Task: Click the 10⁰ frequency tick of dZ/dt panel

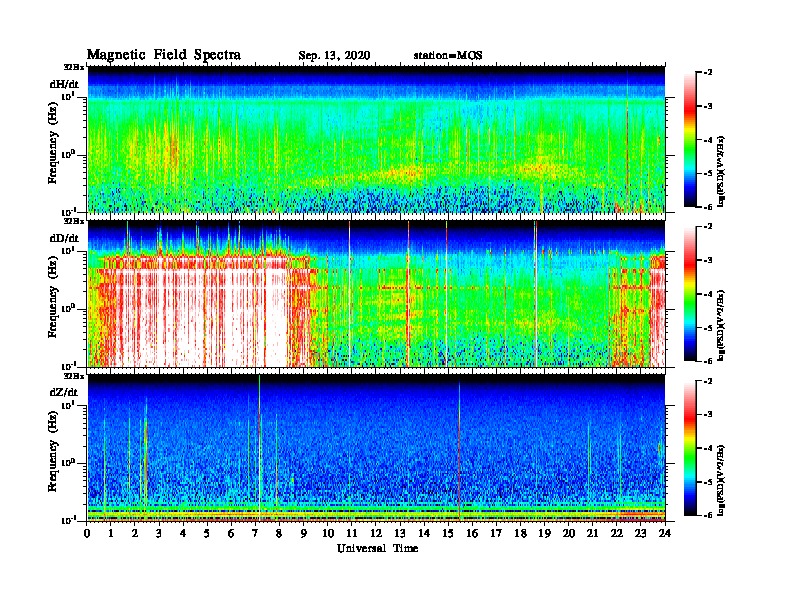Action: [68, 463]
